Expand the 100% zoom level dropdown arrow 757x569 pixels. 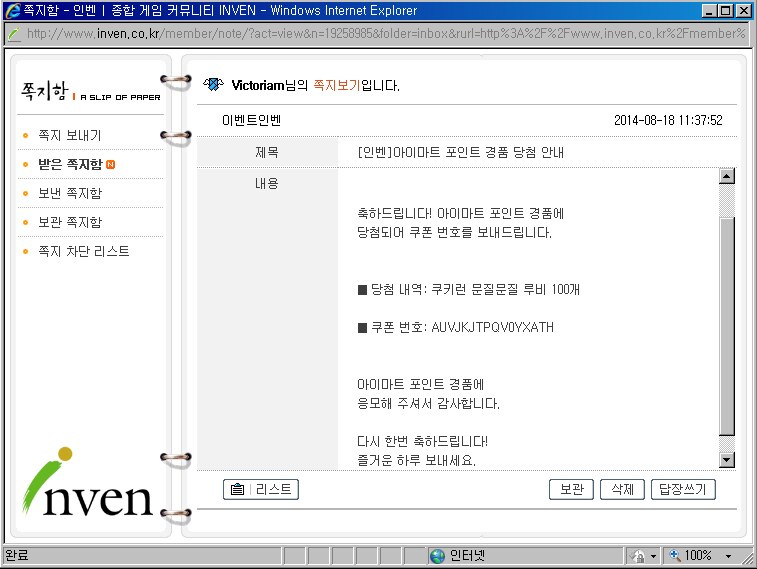(728, 555)
